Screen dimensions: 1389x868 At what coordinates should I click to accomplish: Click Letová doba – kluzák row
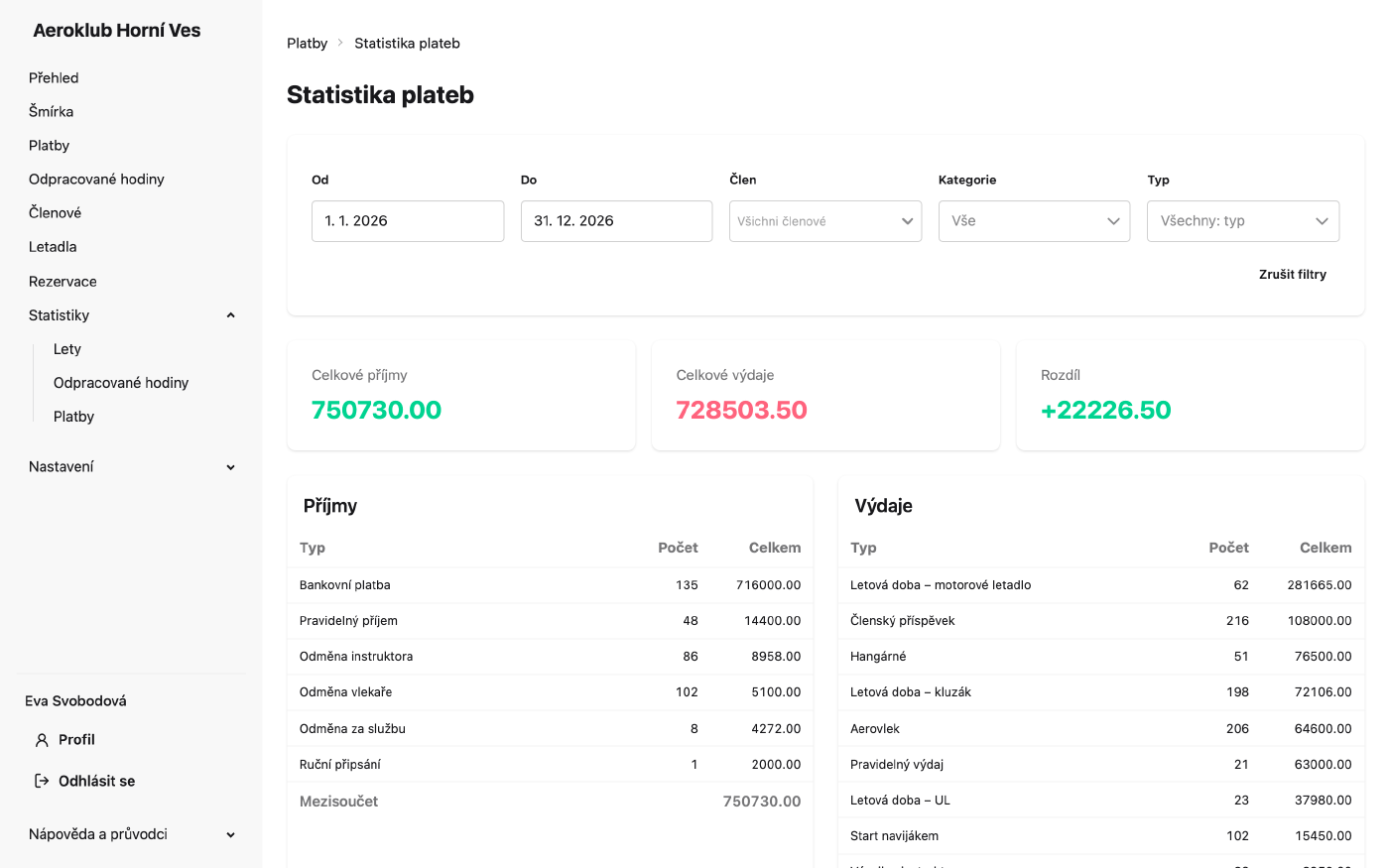tap(1101, 692)
